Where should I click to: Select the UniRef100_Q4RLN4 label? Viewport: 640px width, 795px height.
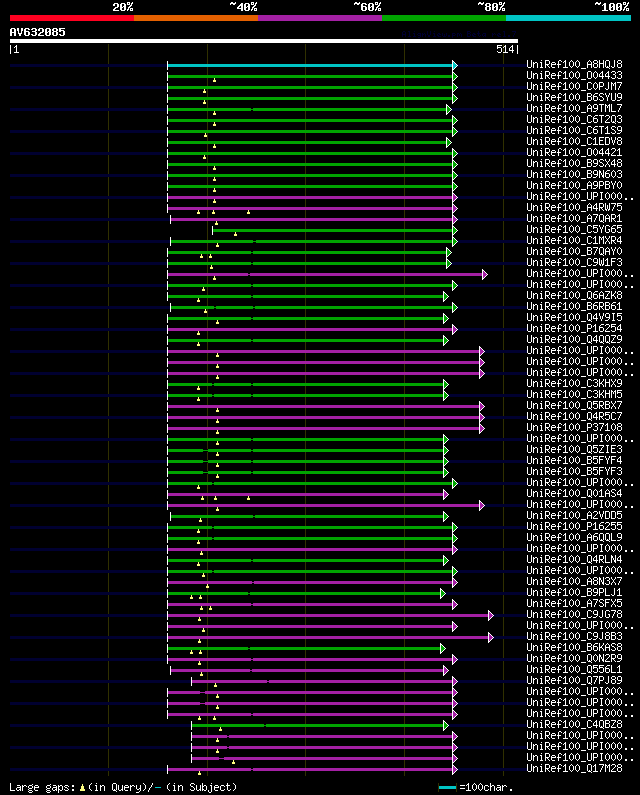pos(574,559)
